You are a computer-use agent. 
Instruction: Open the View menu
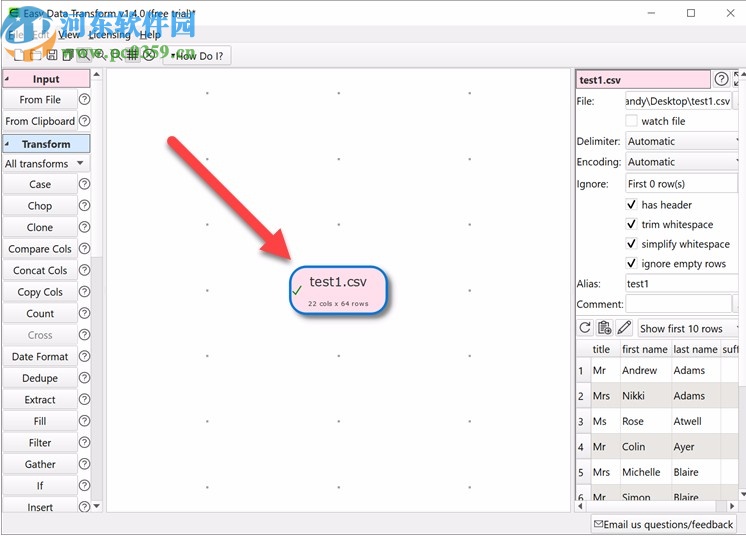tap(69, 35)
